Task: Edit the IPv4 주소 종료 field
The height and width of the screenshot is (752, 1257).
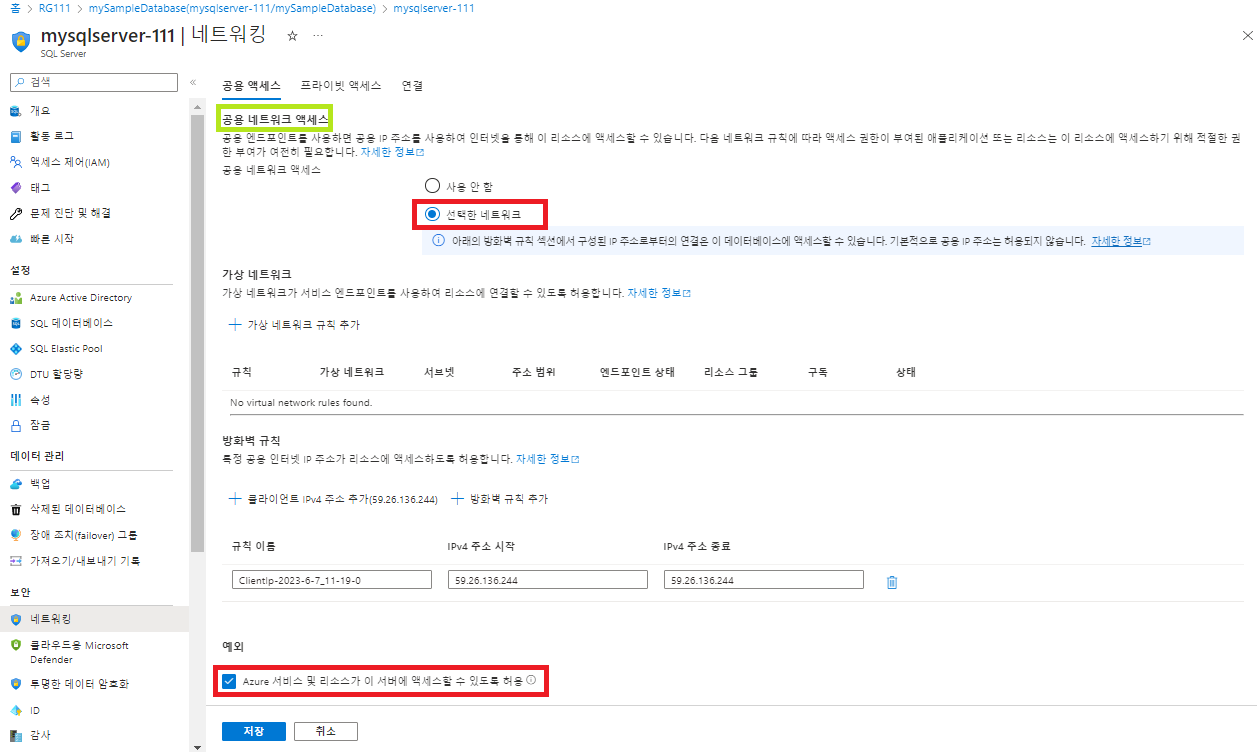Action: [x=764, y=580]
